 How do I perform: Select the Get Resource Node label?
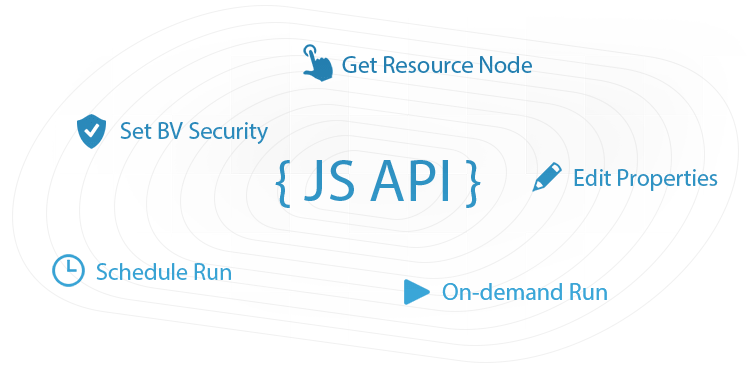437,65
